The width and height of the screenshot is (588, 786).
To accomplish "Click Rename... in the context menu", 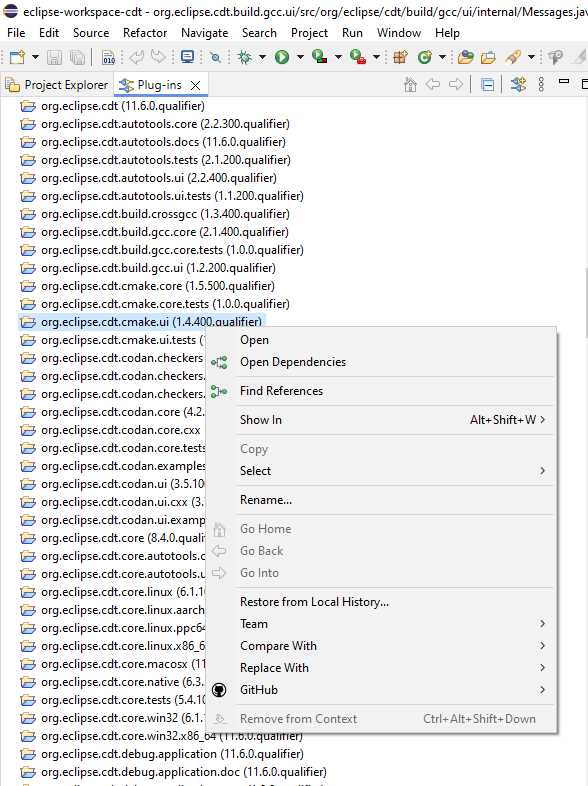I will pyautogui.click(x=266, y=500).
